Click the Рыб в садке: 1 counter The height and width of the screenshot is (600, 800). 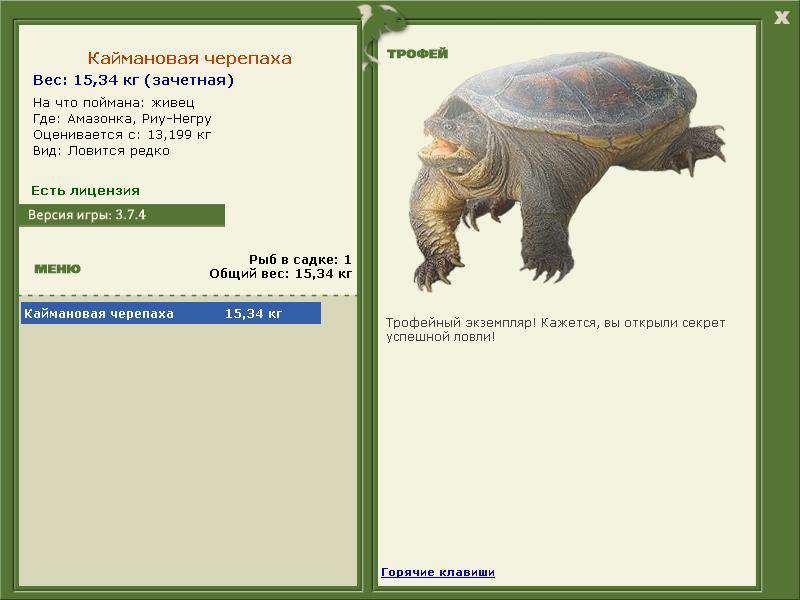(300, 260)
